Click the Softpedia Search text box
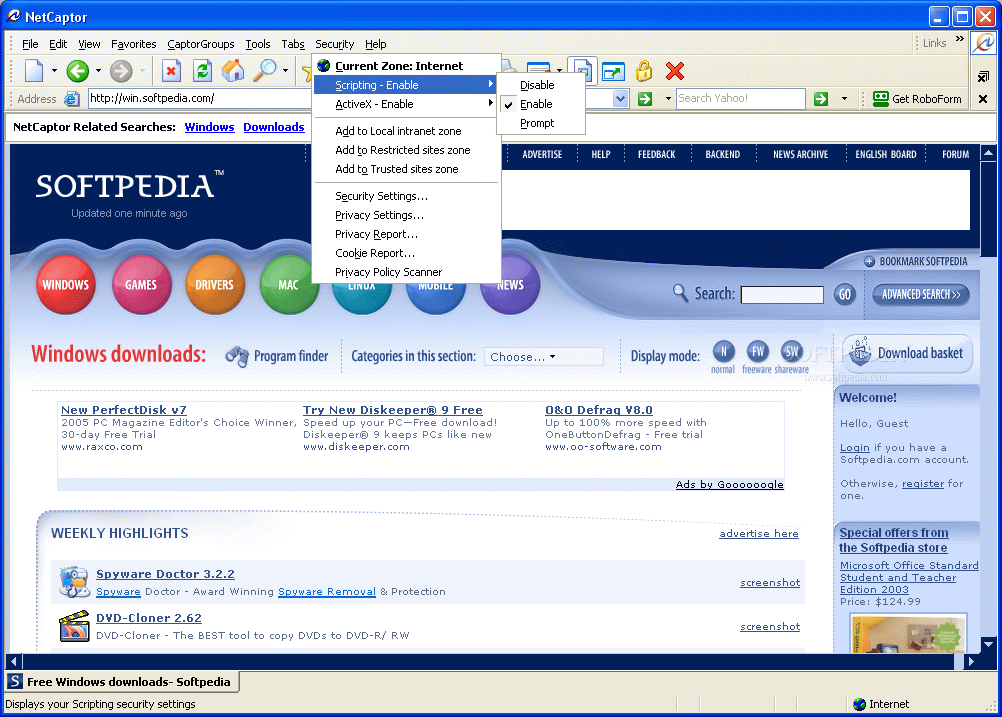Screen dimensions: 1002x717 coord(782,295)
